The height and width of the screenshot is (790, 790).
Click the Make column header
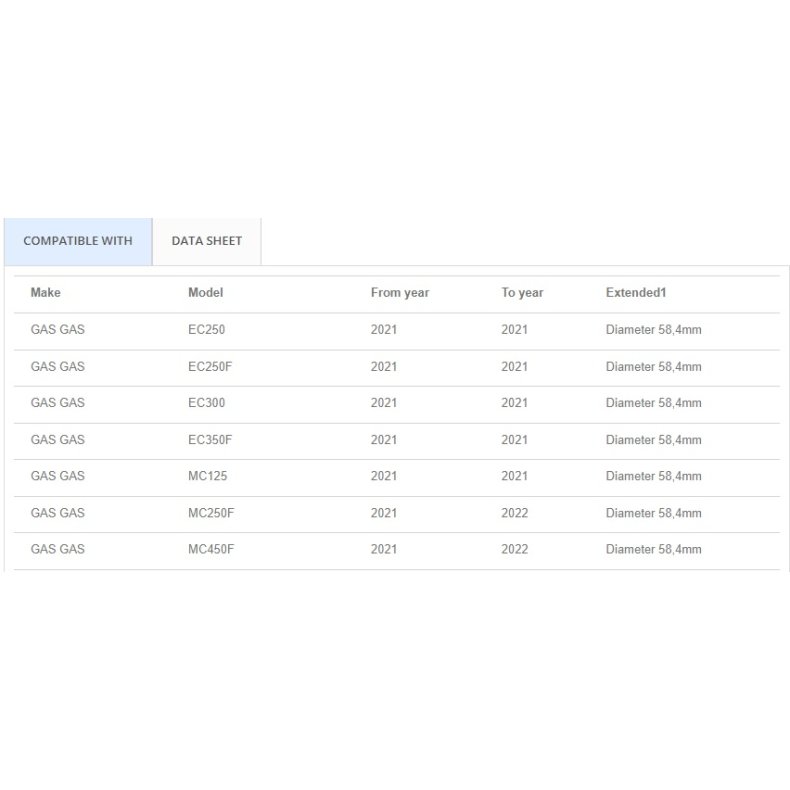46,293
